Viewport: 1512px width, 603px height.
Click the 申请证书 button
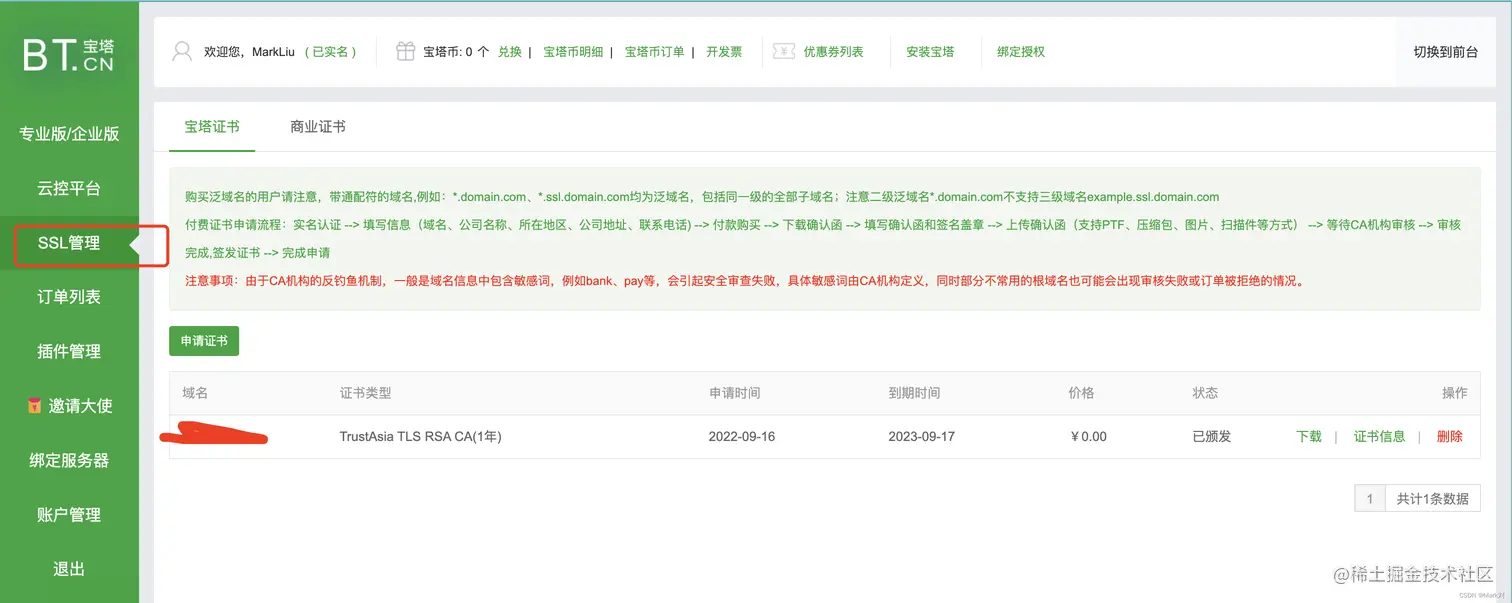click(x=203, y=340)
